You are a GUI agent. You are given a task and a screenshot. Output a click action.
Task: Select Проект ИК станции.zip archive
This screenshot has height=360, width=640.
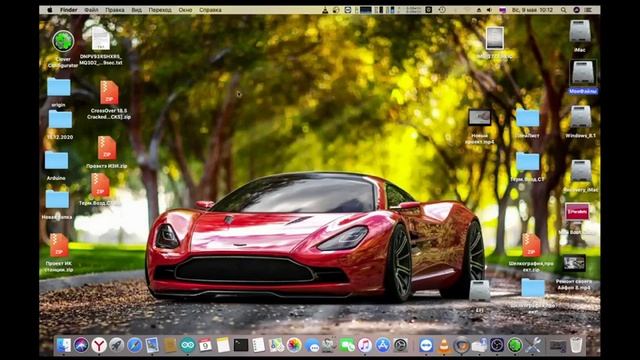click(x=59, y=245)
